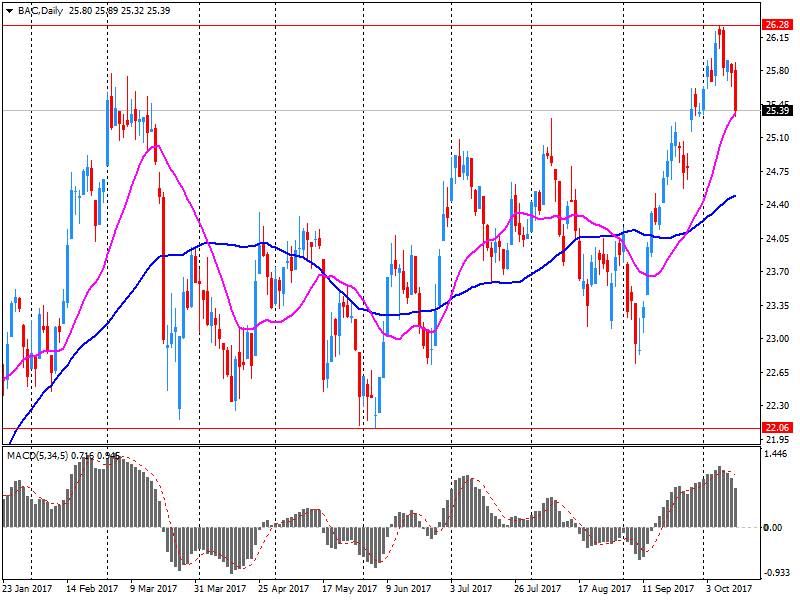
Task: Click the MACD 1.446 scale value
Action: coord(777,454)
